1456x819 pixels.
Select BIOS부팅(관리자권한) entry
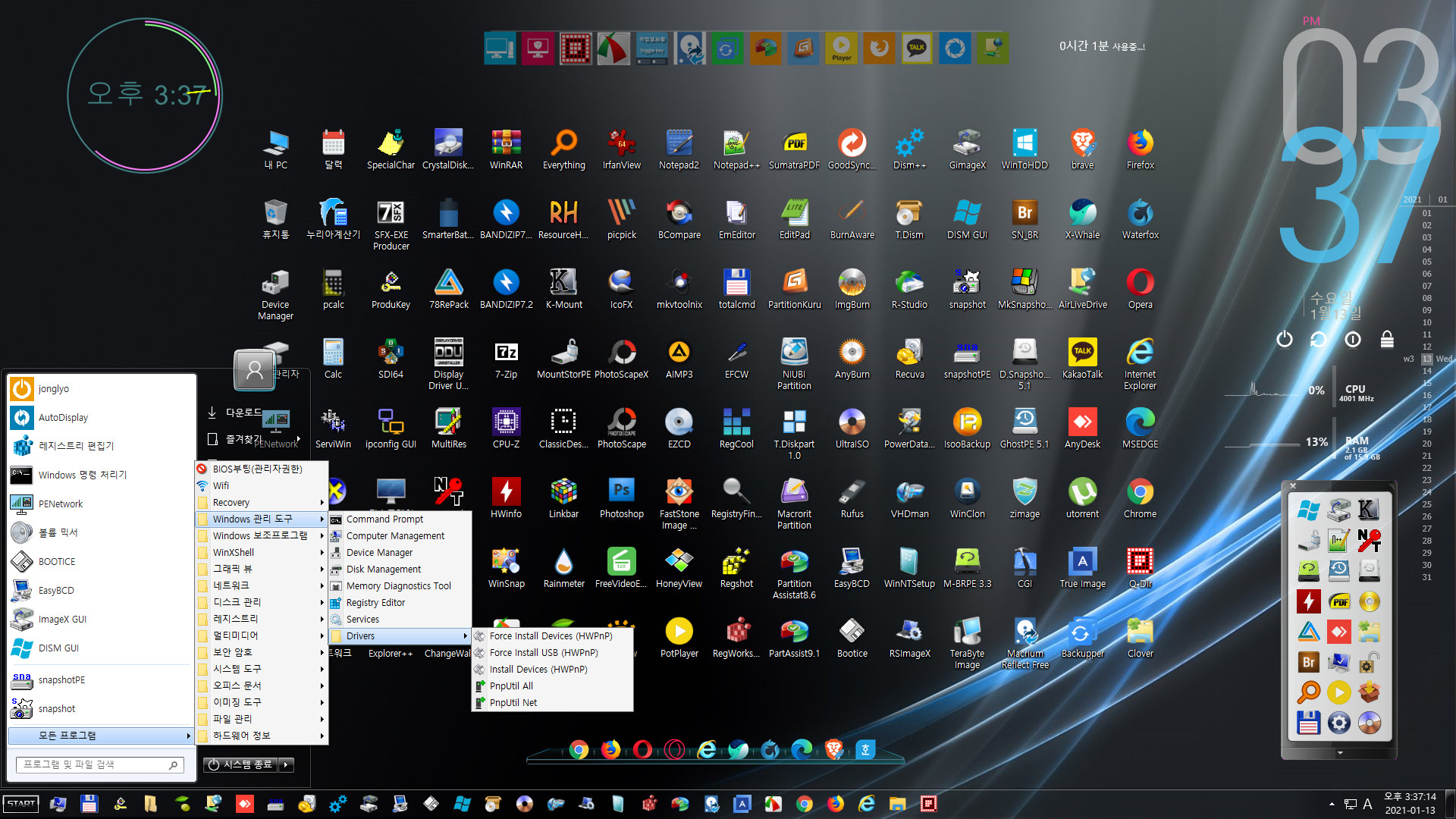pos(262,469)
